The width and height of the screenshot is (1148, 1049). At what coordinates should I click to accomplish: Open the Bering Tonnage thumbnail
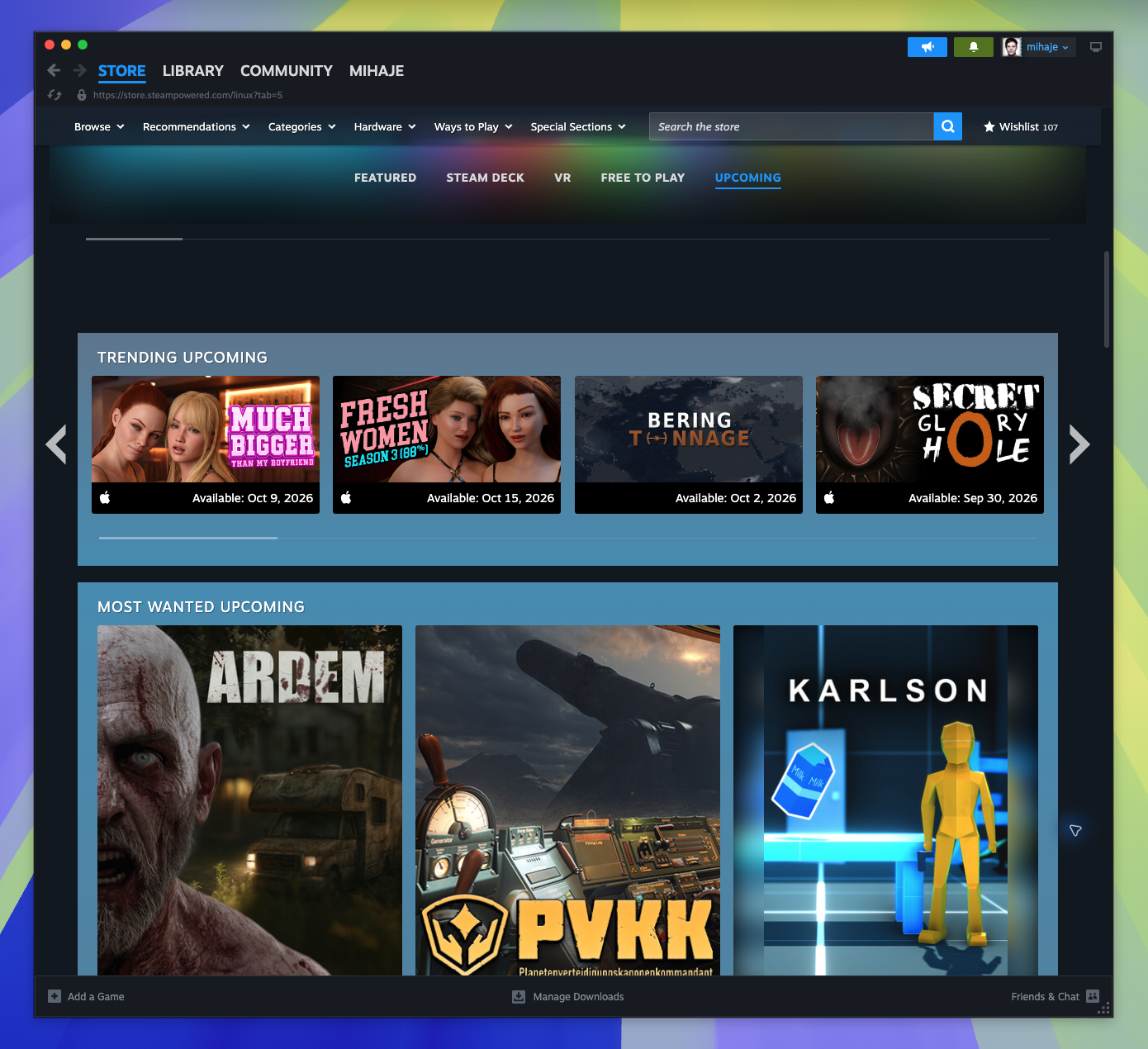pyautogui.click(x=689, y=430)
